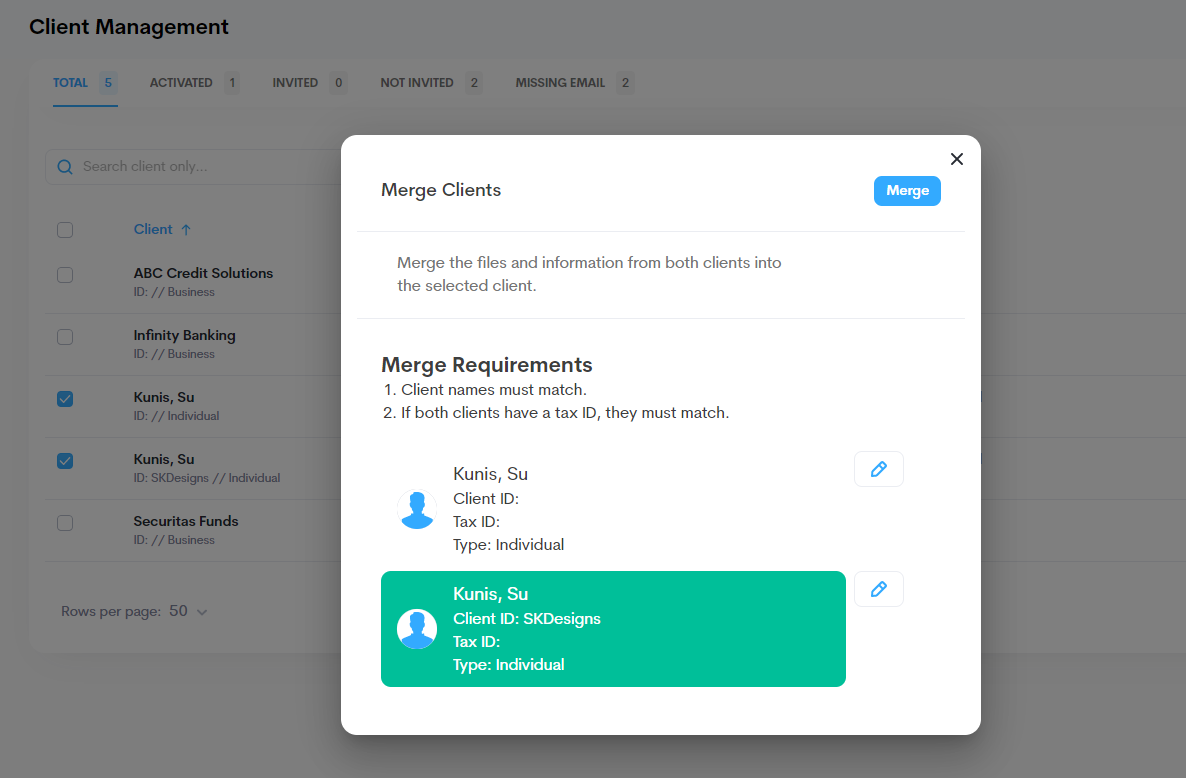
Task: Check the ABC Credit Solutions checkbox
Action: 65,275
